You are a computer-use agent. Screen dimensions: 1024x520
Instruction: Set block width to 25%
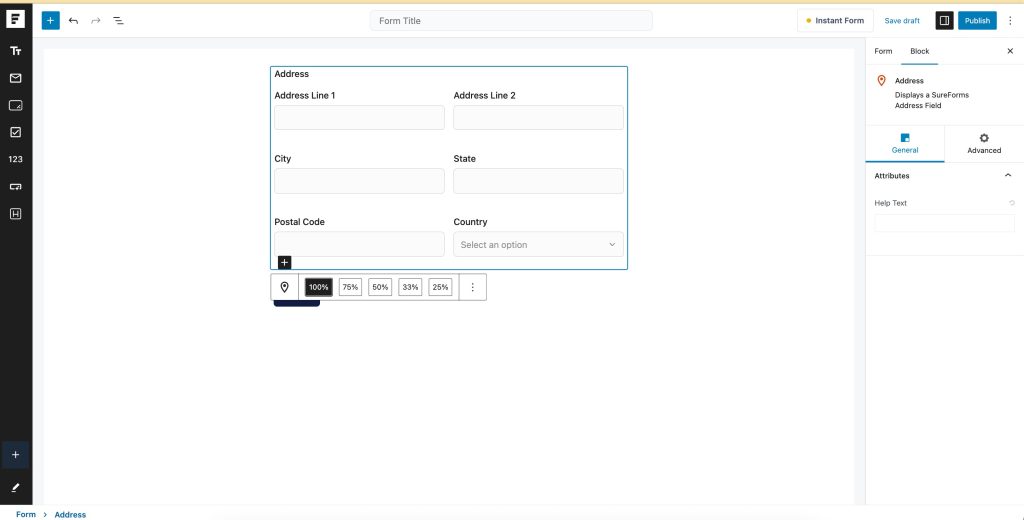[x=440, y=287]
